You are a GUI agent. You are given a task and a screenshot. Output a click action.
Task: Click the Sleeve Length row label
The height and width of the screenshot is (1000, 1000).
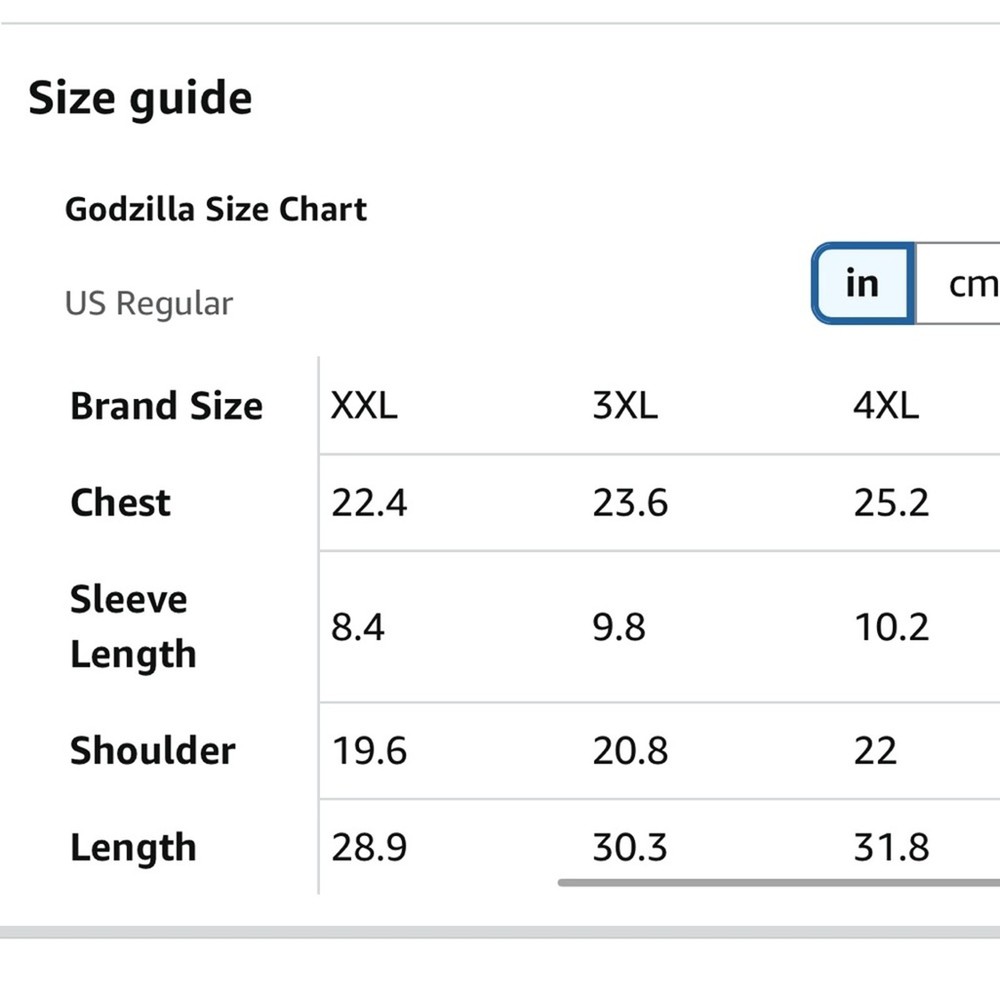(132, 627)
